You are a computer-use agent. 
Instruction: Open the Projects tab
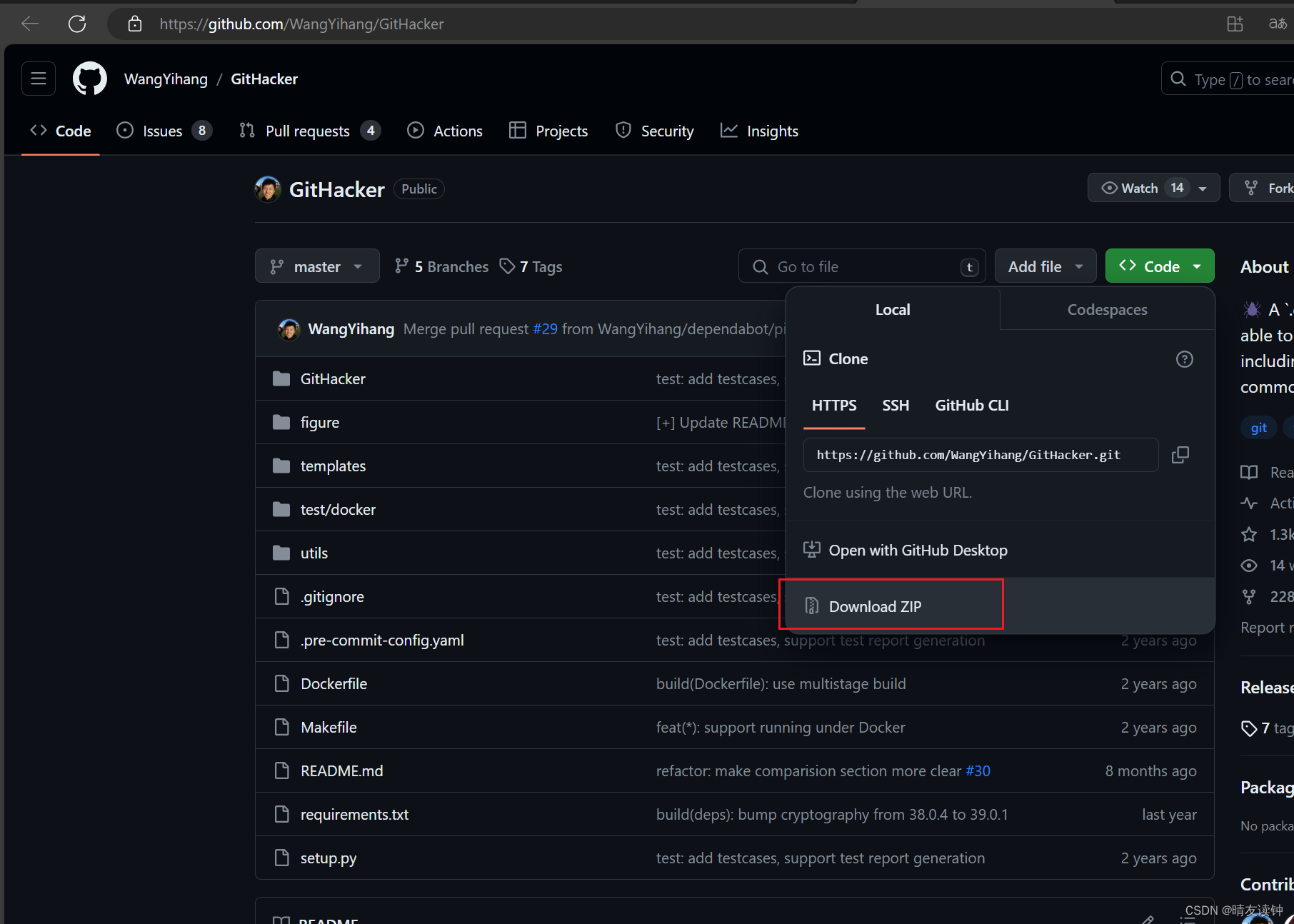point(548,131)
